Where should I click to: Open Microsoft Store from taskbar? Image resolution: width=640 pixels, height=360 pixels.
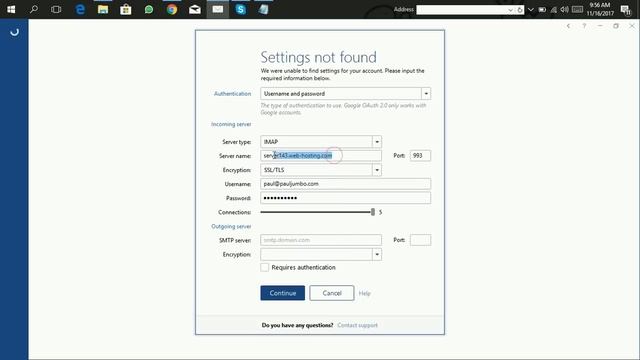coord(126,9)
